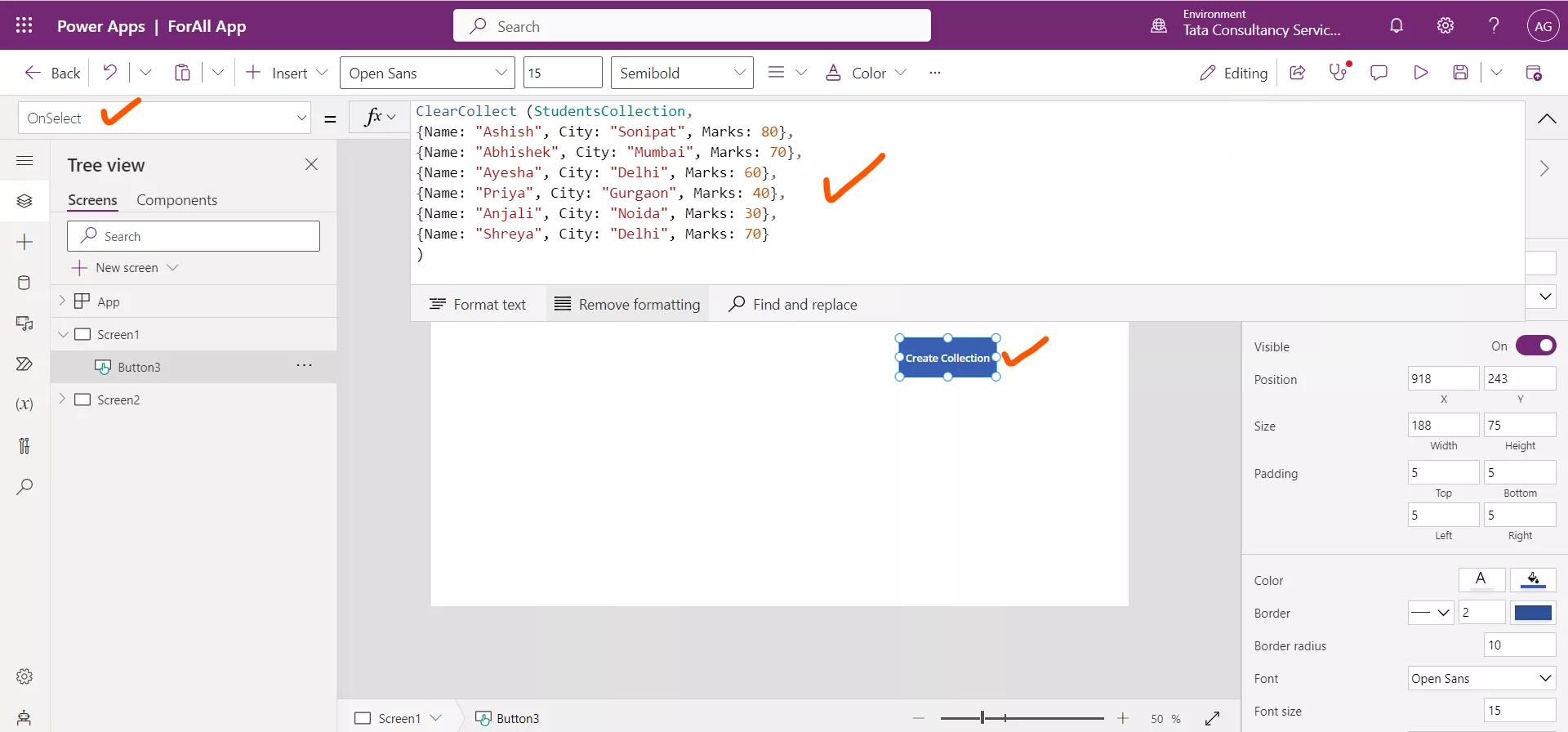Pick the text color A swatch
This screenshot has width=1568, height=732.
[x=1481, y=579]
